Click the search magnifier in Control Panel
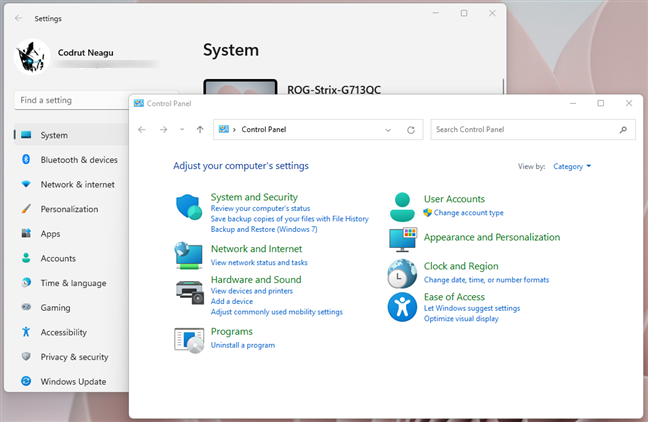Viewport: 648px width, 422px height. [x=623, y=130]
